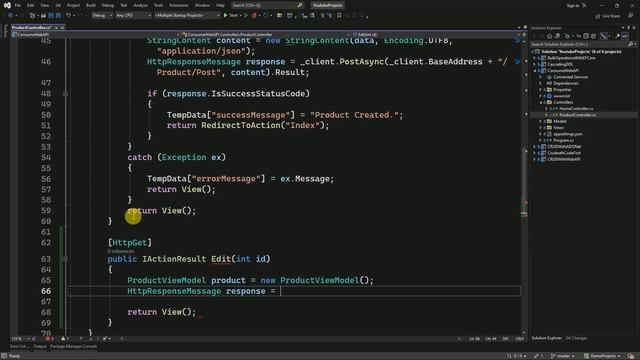
Task: Select appsettings.json file
Action: click(567, 134)
